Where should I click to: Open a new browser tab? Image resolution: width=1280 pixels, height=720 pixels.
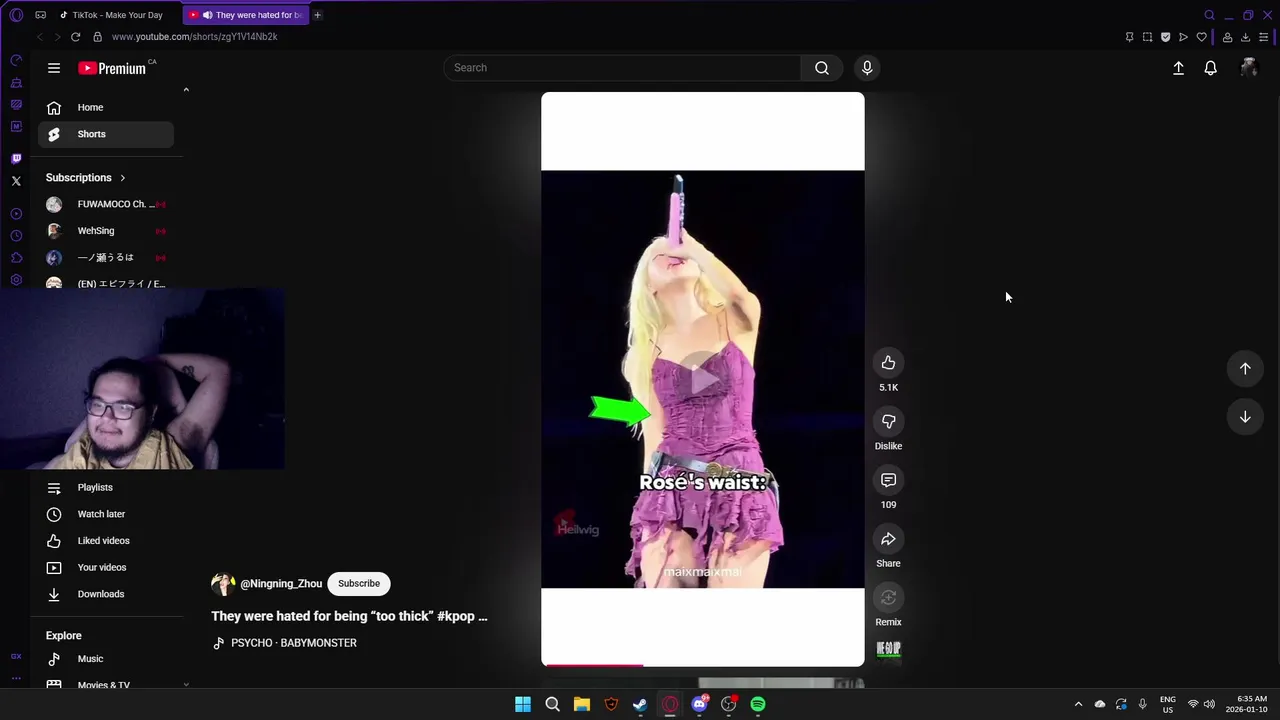click(x=317, y=15)
